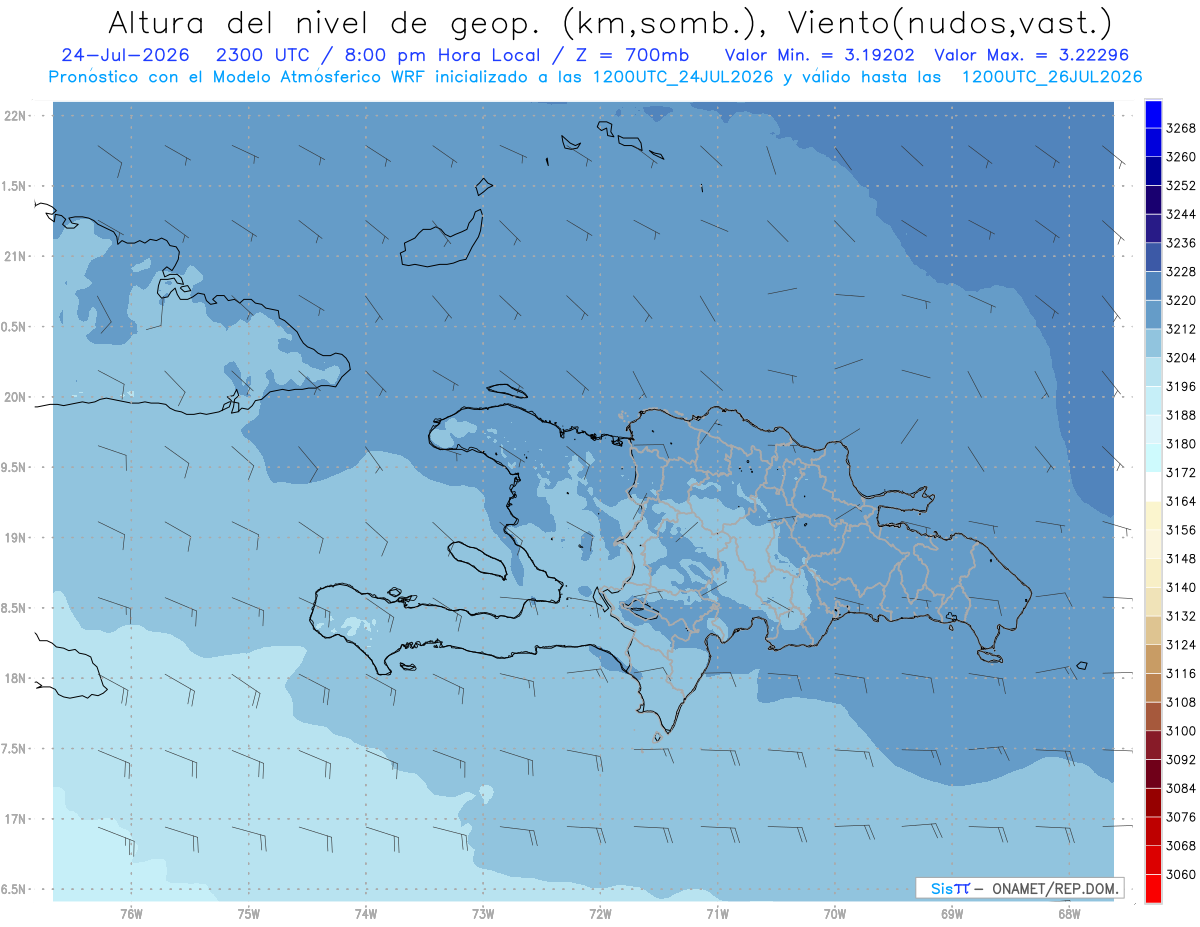Click the '3228' color bar label

(x=1181, y=272)
